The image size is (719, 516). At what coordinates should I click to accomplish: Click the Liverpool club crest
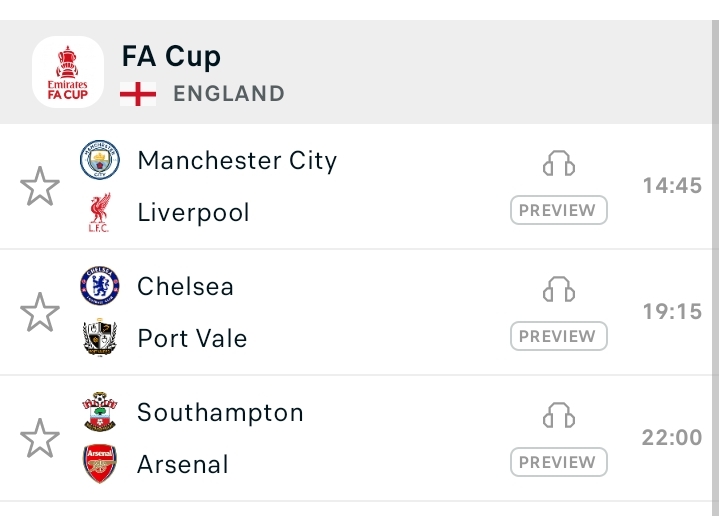[99, 213]
